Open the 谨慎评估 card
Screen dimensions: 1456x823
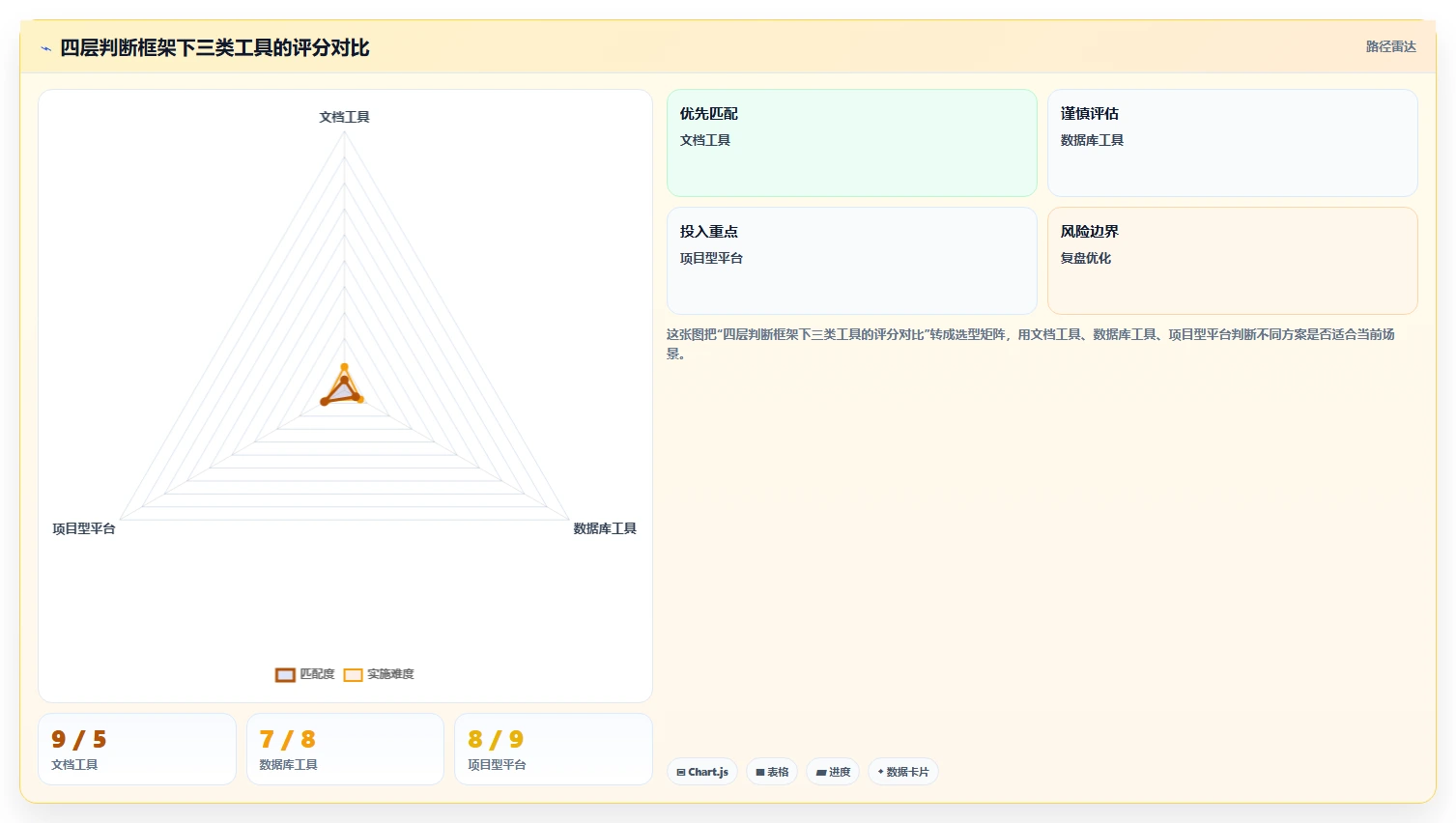pyautogui.click(x=1233, y=143)
